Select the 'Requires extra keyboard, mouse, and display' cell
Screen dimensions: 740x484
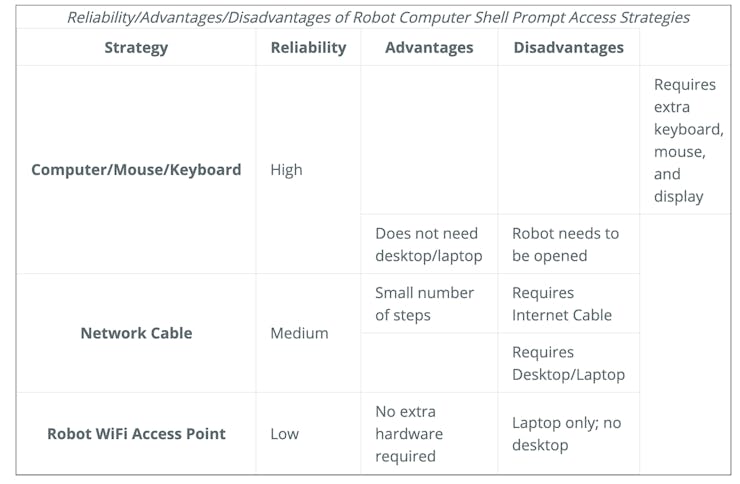pyautogui.click(x=686, y=140)
